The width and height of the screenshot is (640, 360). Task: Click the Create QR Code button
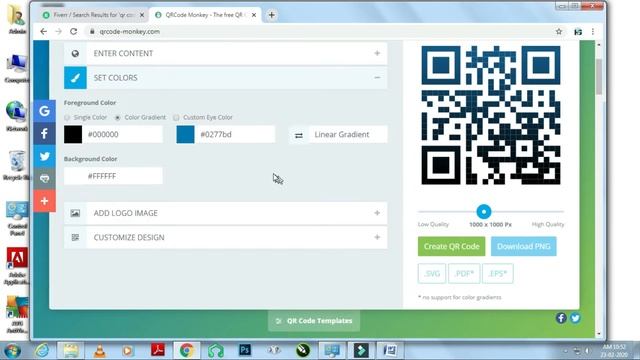[451, 247]
